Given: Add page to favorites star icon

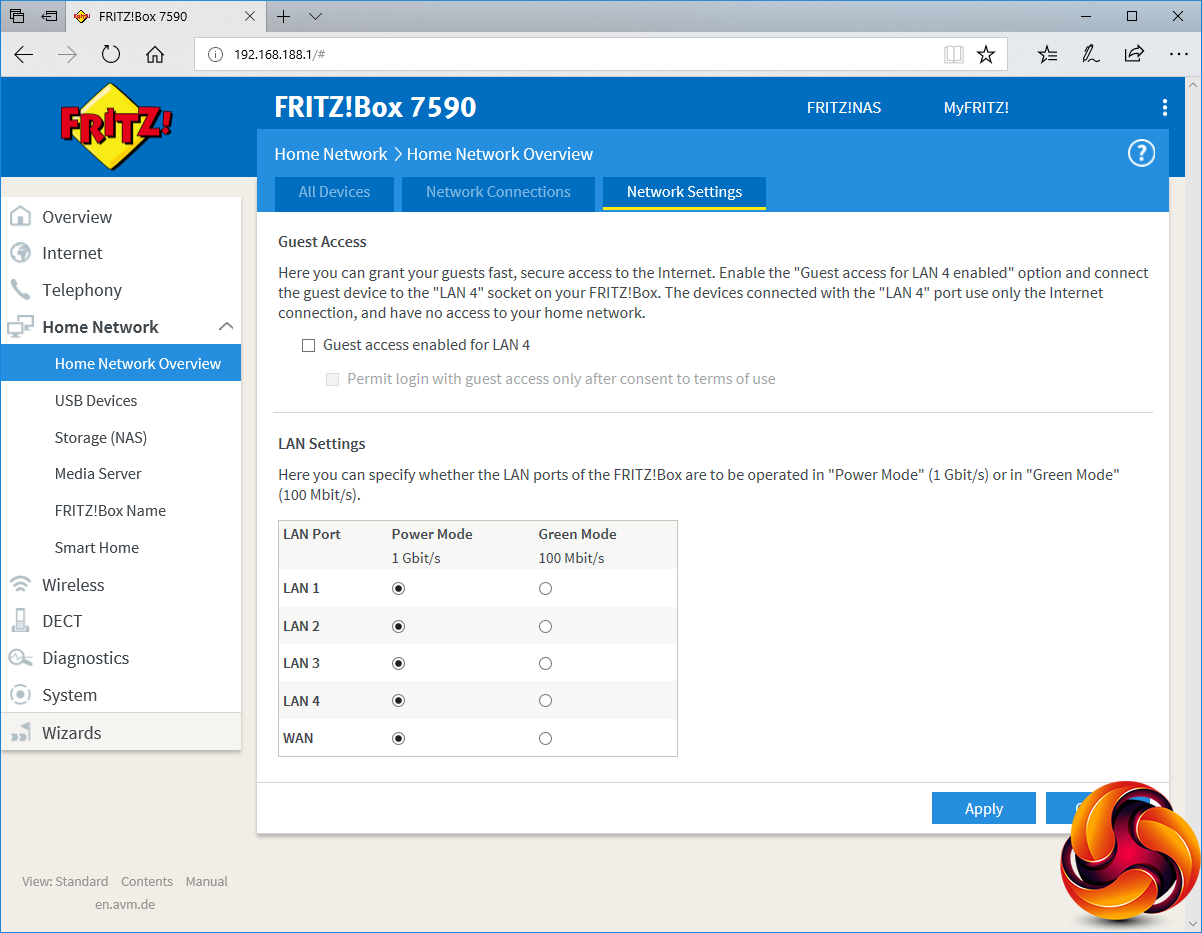Looking at the screenshot, I should coord(986,54).
